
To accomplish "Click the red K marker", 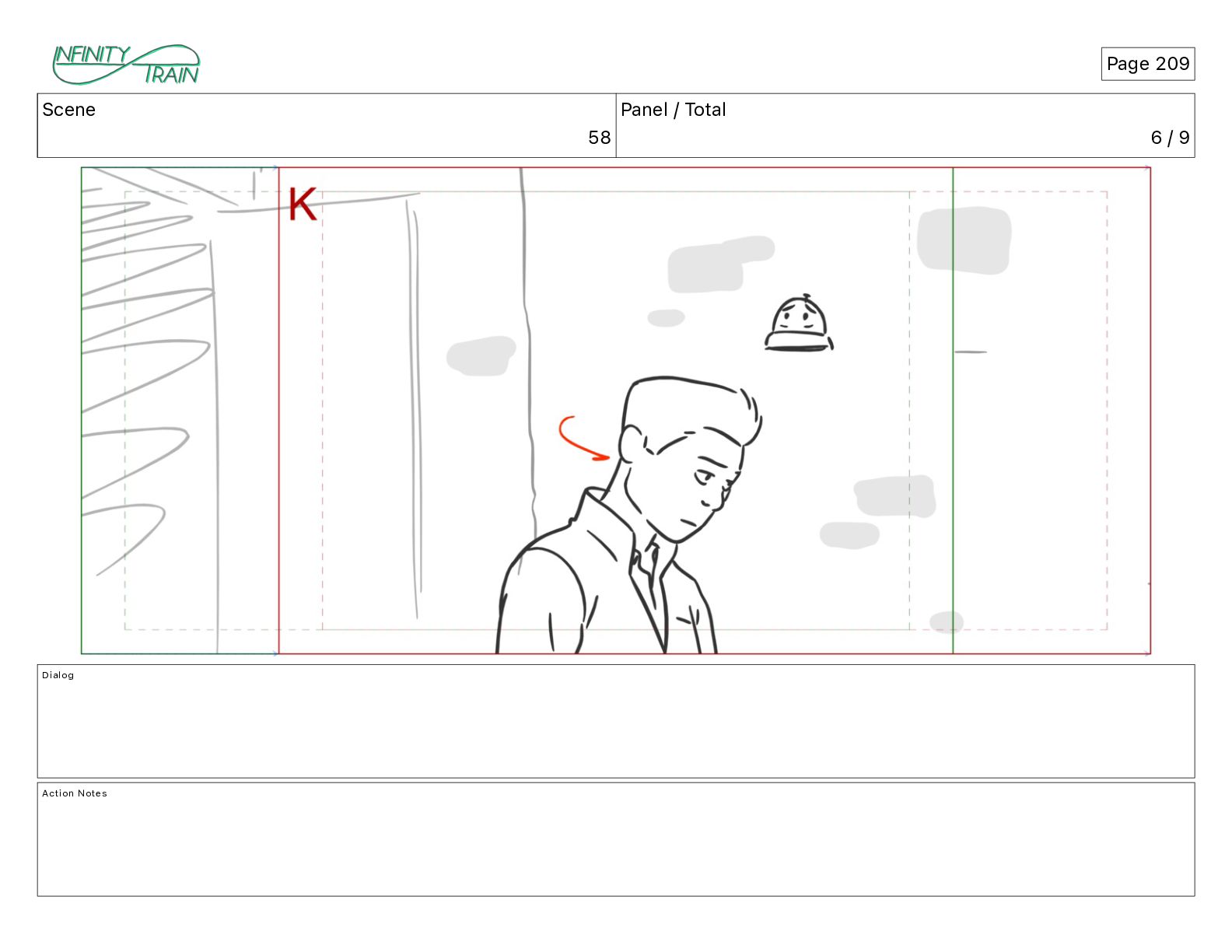I will tap(303, 205).
